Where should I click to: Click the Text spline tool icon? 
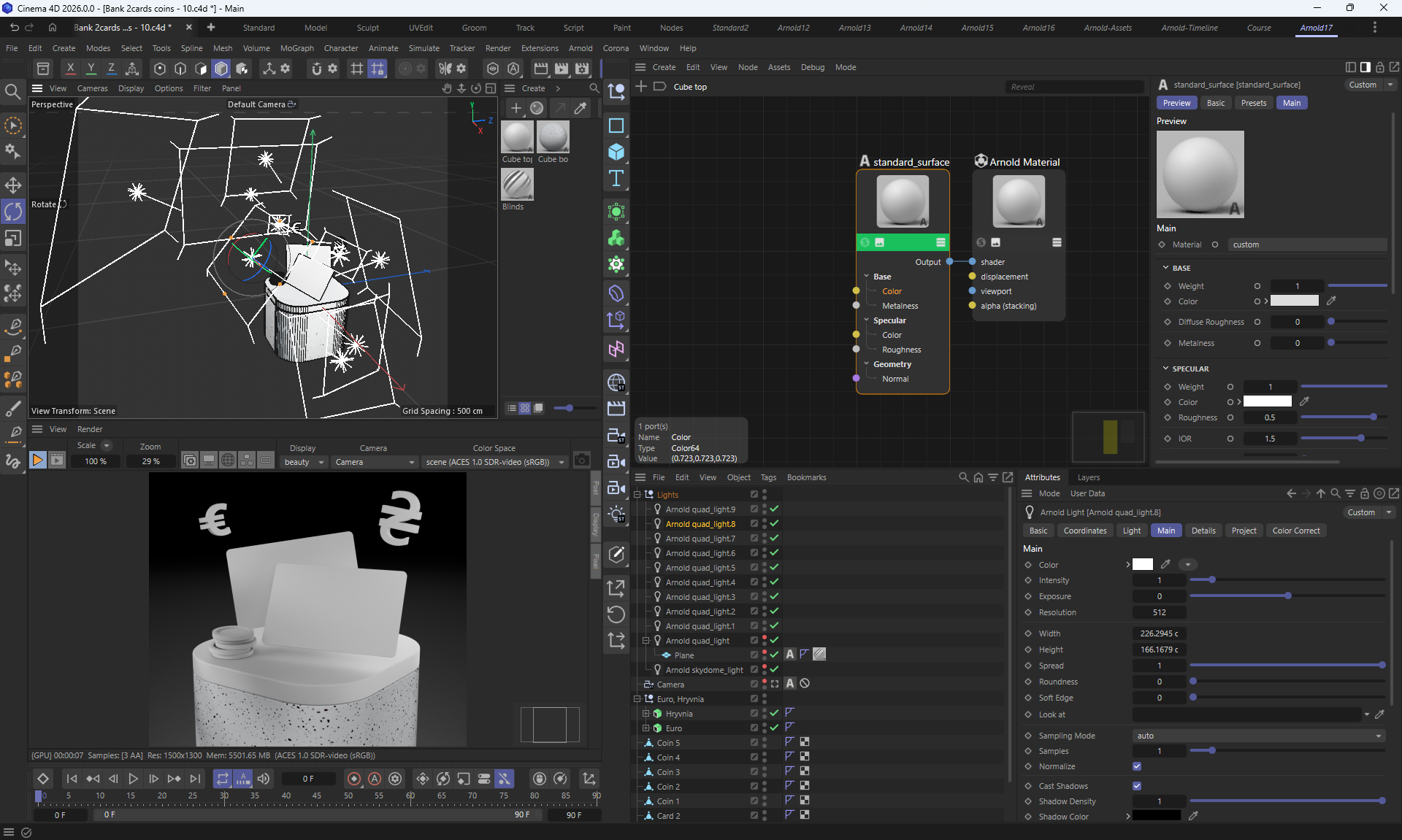pyautogui.click(x=616, y=179)
